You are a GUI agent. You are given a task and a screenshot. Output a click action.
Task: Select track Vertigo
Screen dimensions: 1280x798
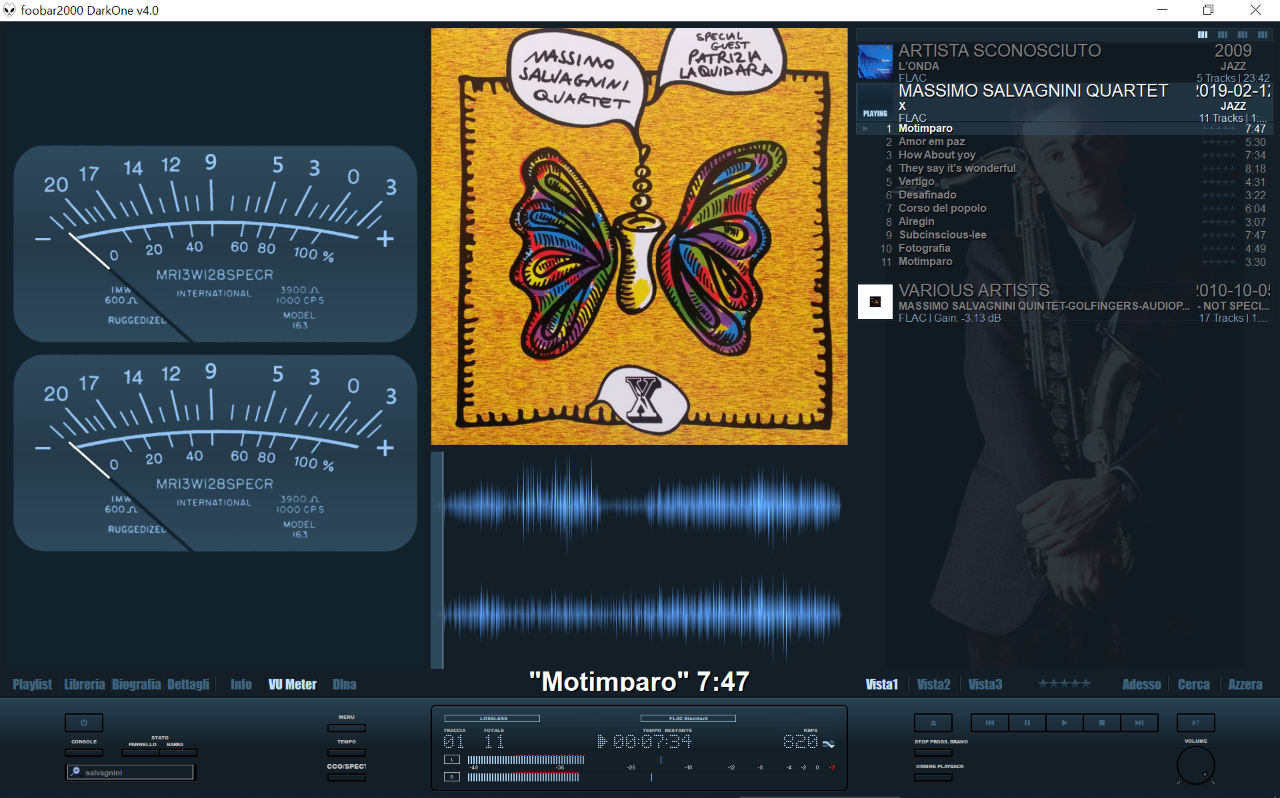pos(1065,182)
